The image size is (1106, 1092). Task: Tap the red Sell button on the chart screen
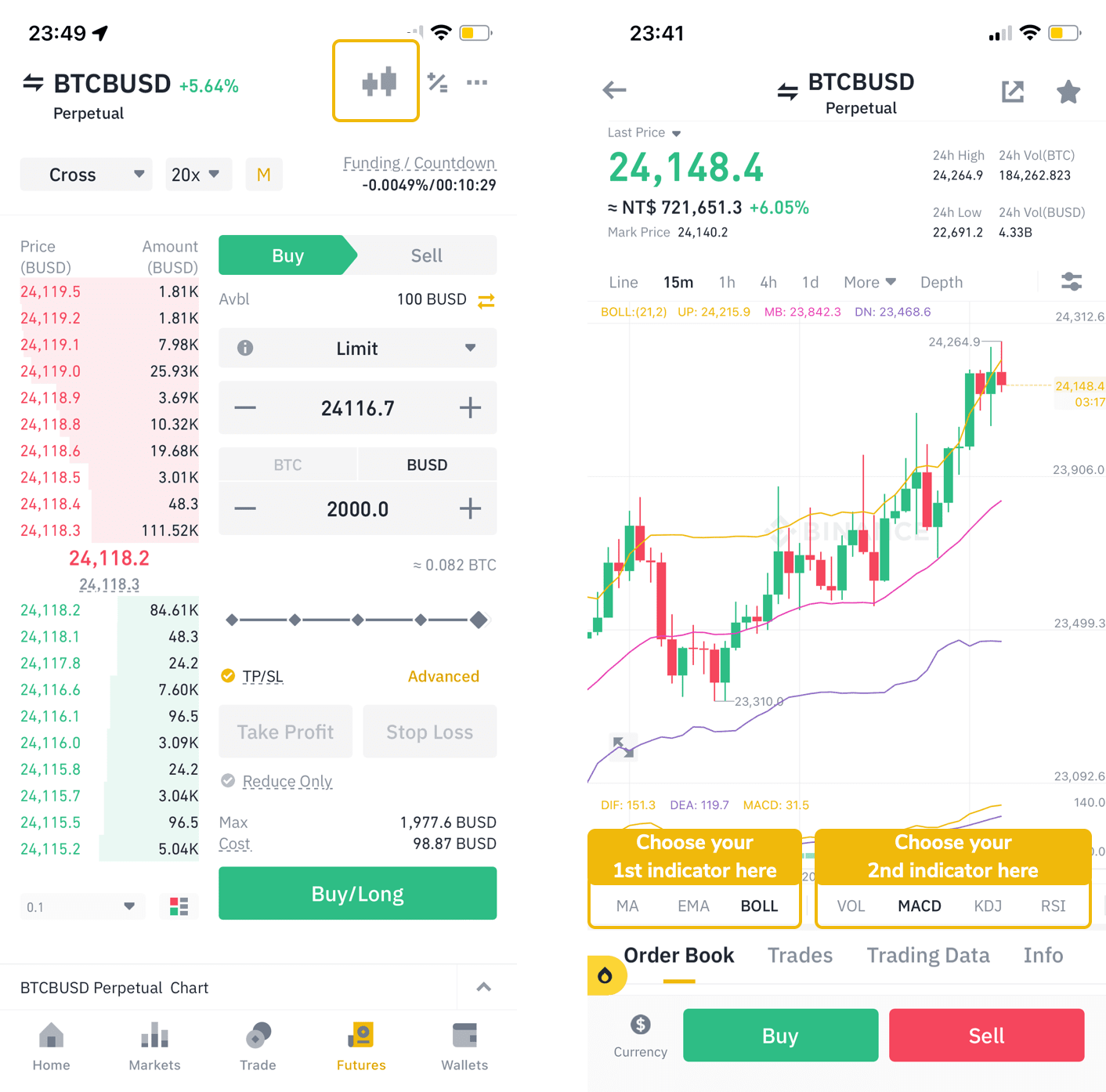[986, 1036]
